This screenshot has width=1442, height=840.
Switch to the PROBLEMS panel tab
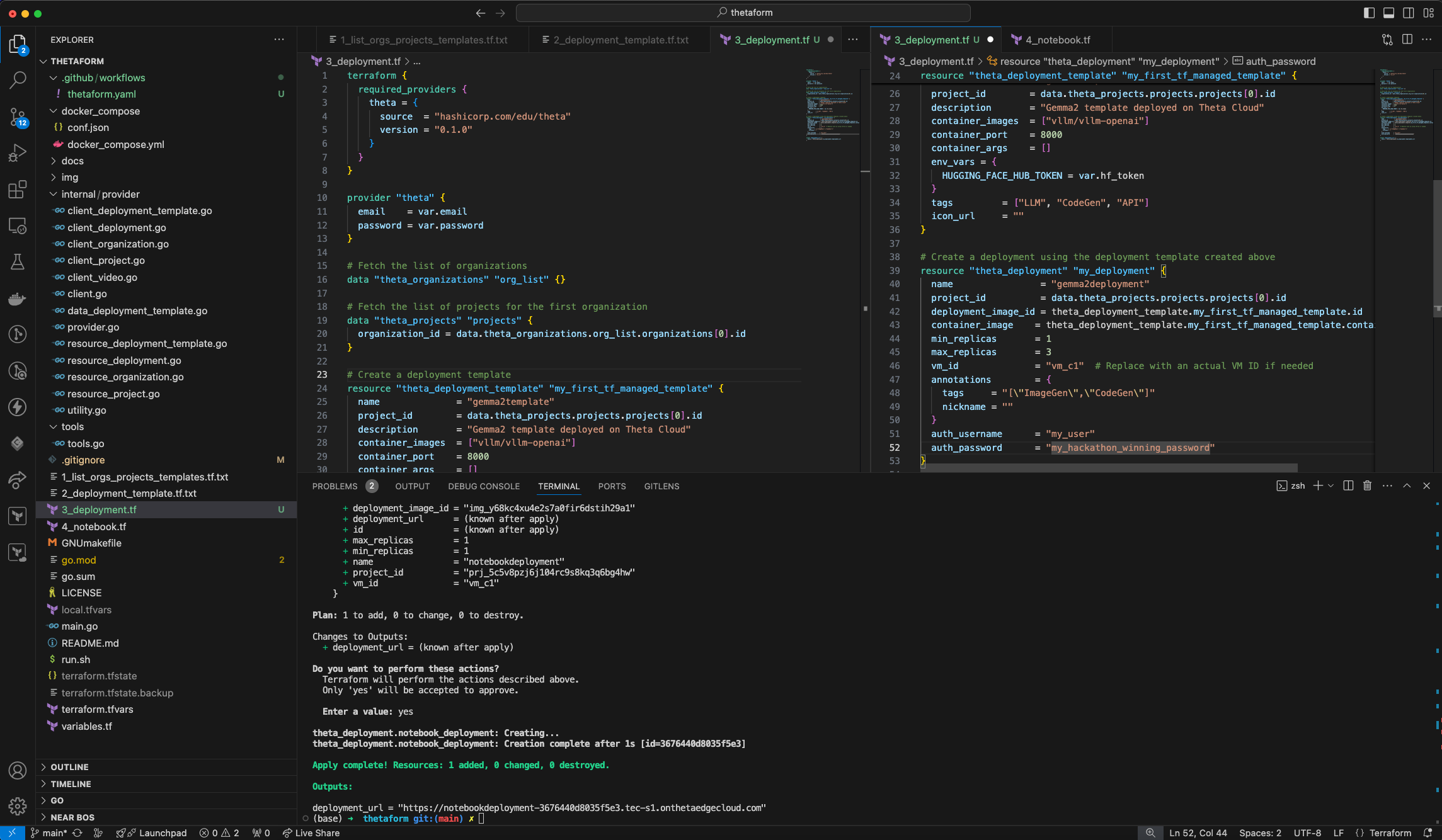click(x=335, y=486)
